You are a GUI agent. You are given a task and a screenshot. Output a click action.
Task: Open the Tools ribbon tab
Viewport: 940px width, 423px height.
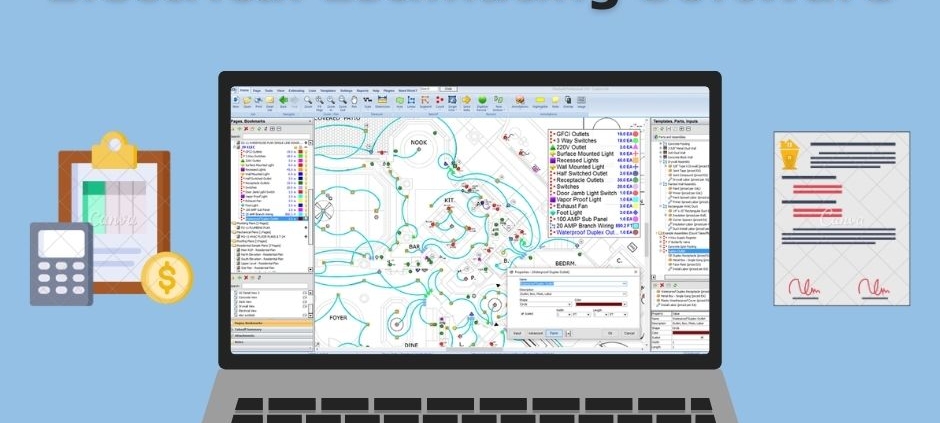point(269,90)
